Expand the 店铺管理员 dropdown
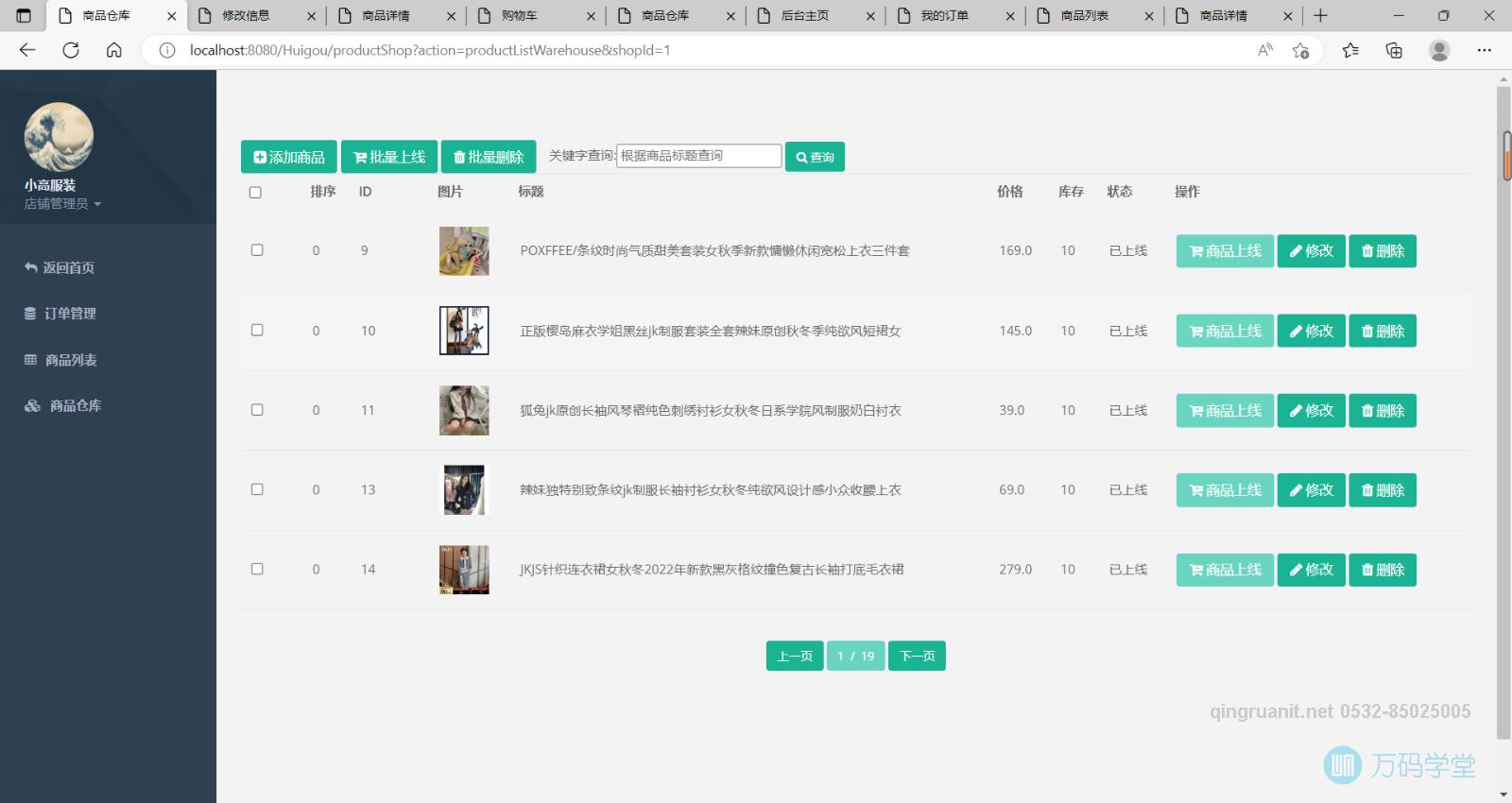1512x803 pixels. click(62, 204)
